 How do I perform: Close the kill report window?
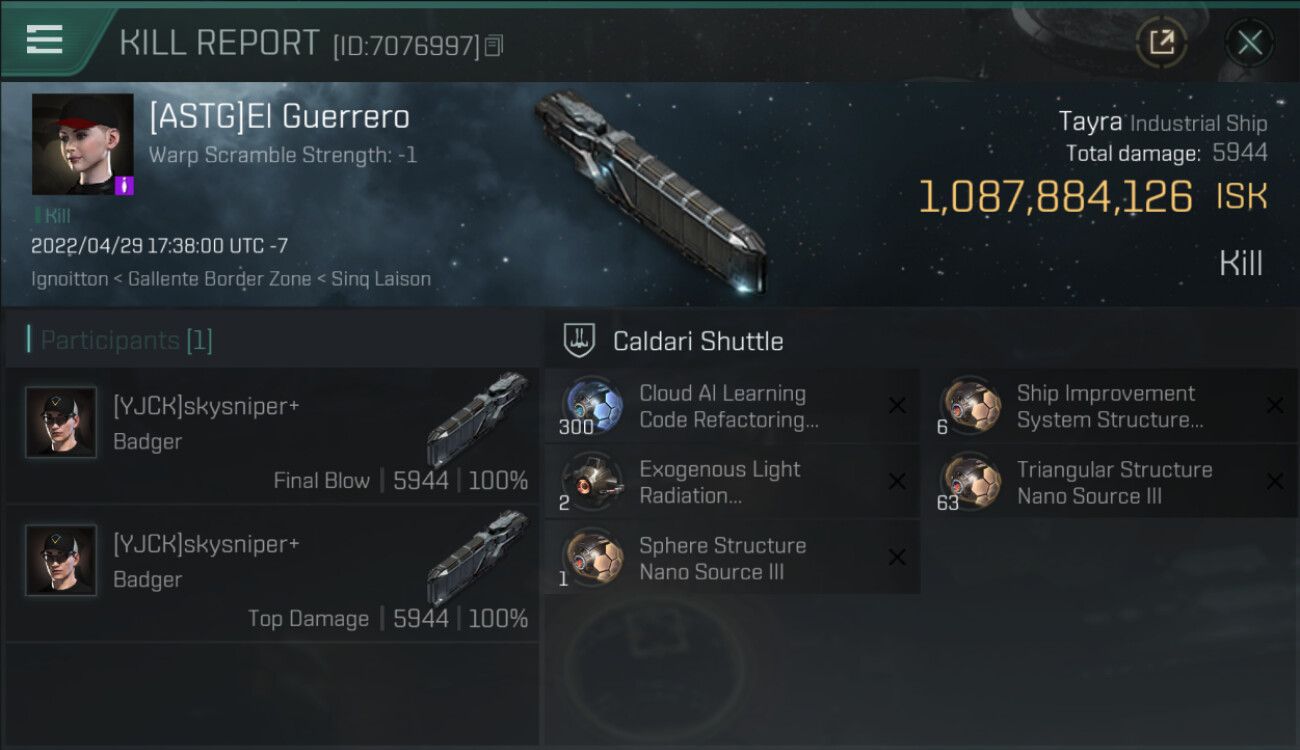pos(1249,42)
